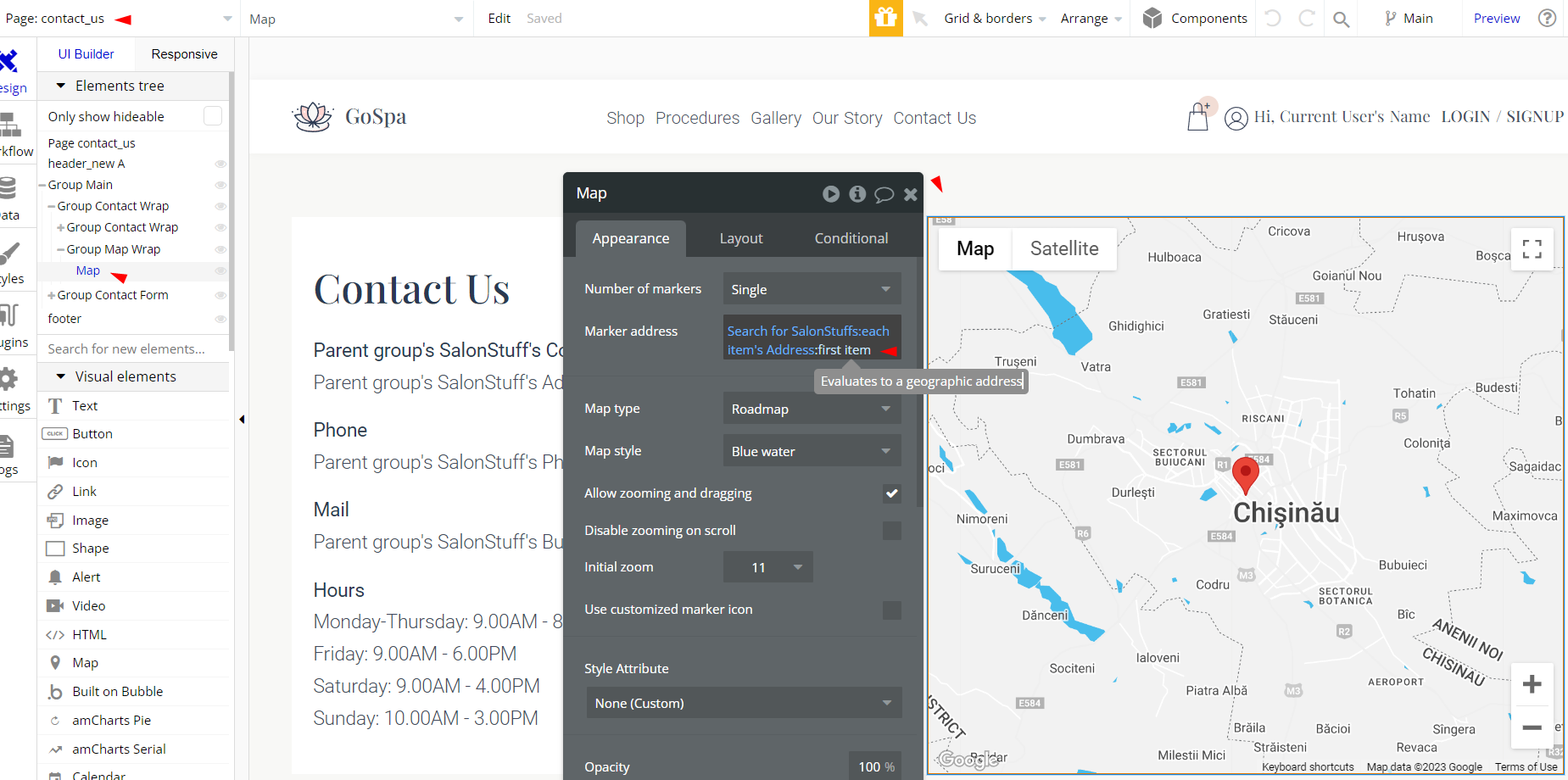
Task: Toggle map fullscreen view icon
Action: pyautogui.click(x=1532, y=248)
